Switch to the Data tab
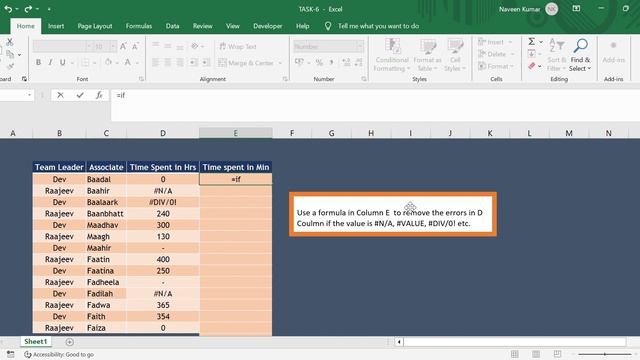 point(172,26)
